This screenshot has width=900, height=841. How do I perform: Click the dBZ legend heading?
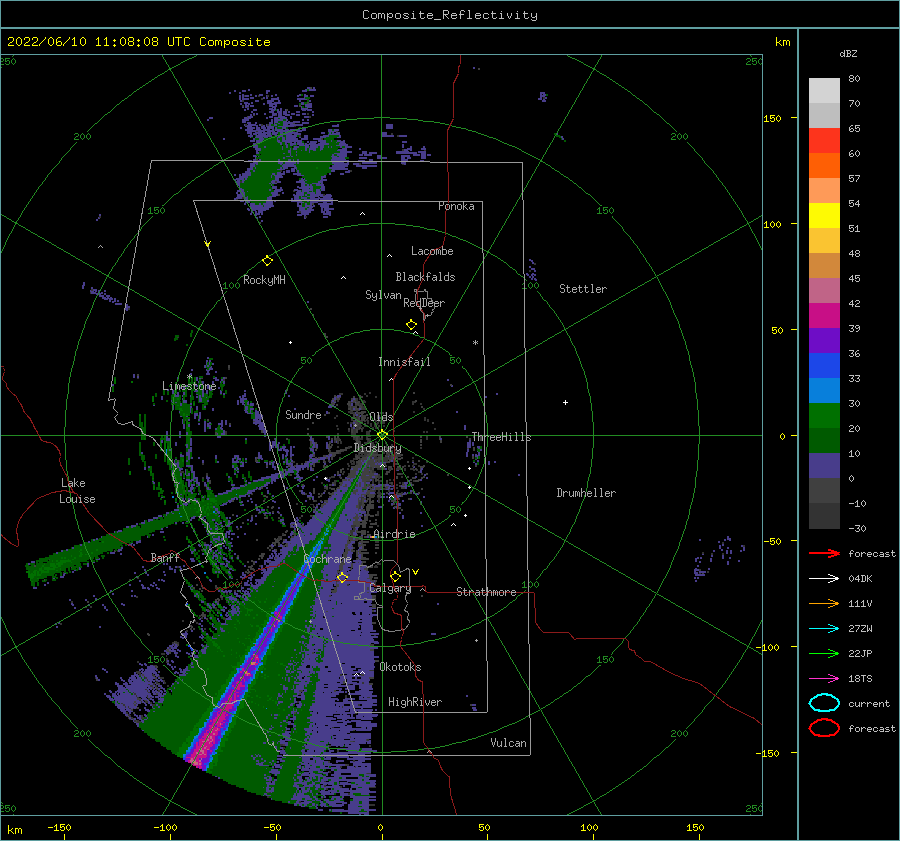click(x=848, y=53)
